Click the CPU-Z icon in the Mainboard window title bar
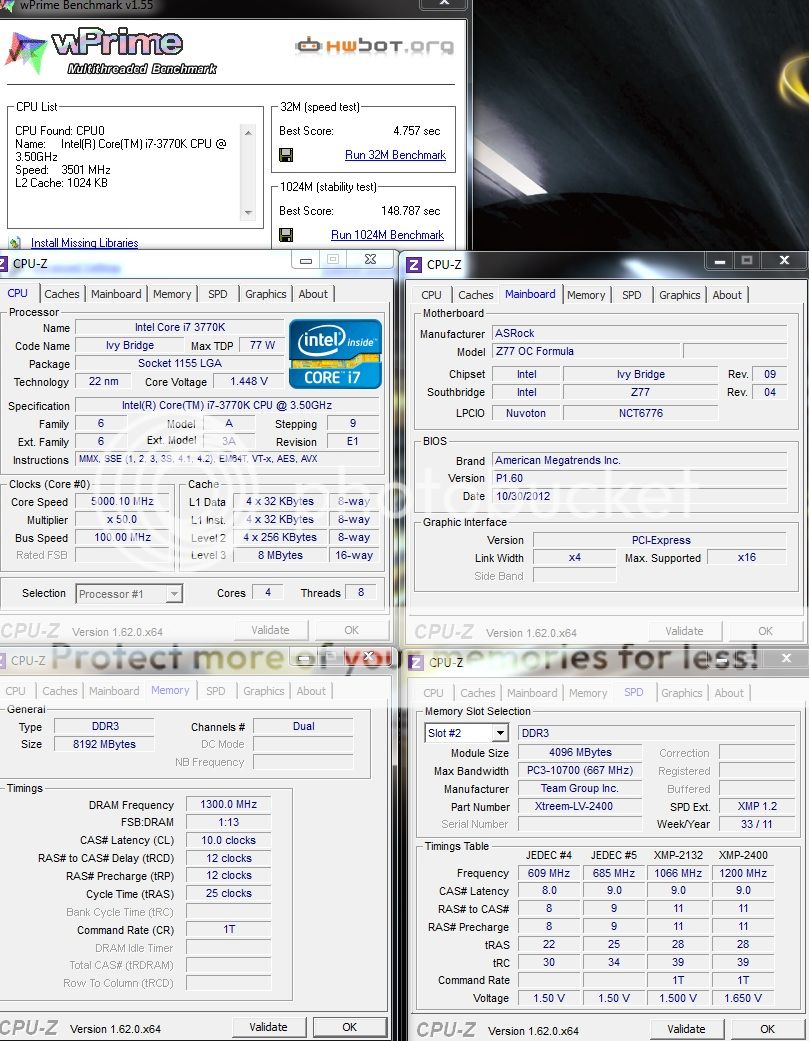The image size is (809, 1041). pyautogui.click(x=413, y=265)
